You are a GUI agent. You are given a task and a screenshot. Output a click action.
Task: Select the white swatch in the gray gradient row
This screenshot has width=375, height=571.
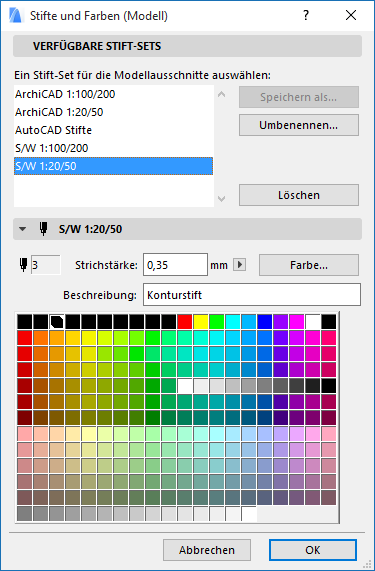coord(185,386)
